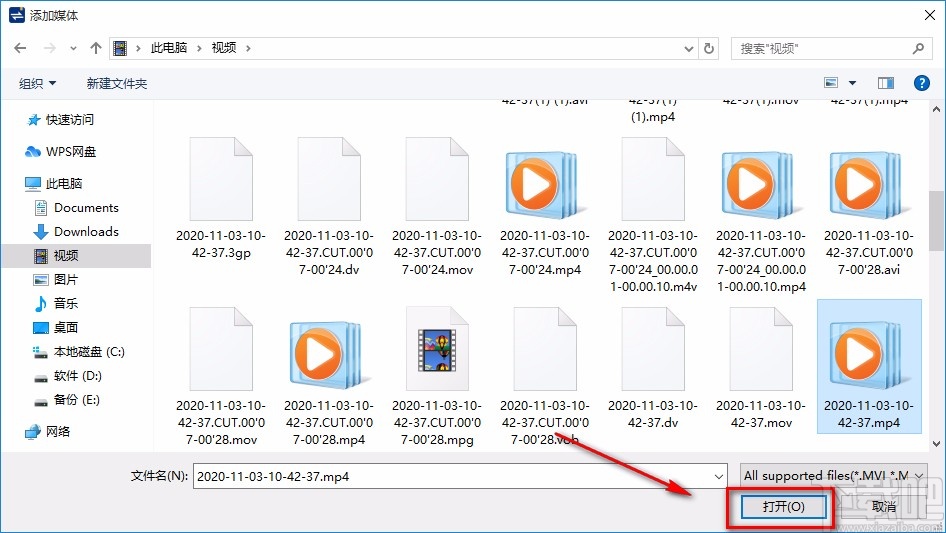Open the recent locations dropdown arrow

(73, 48)
